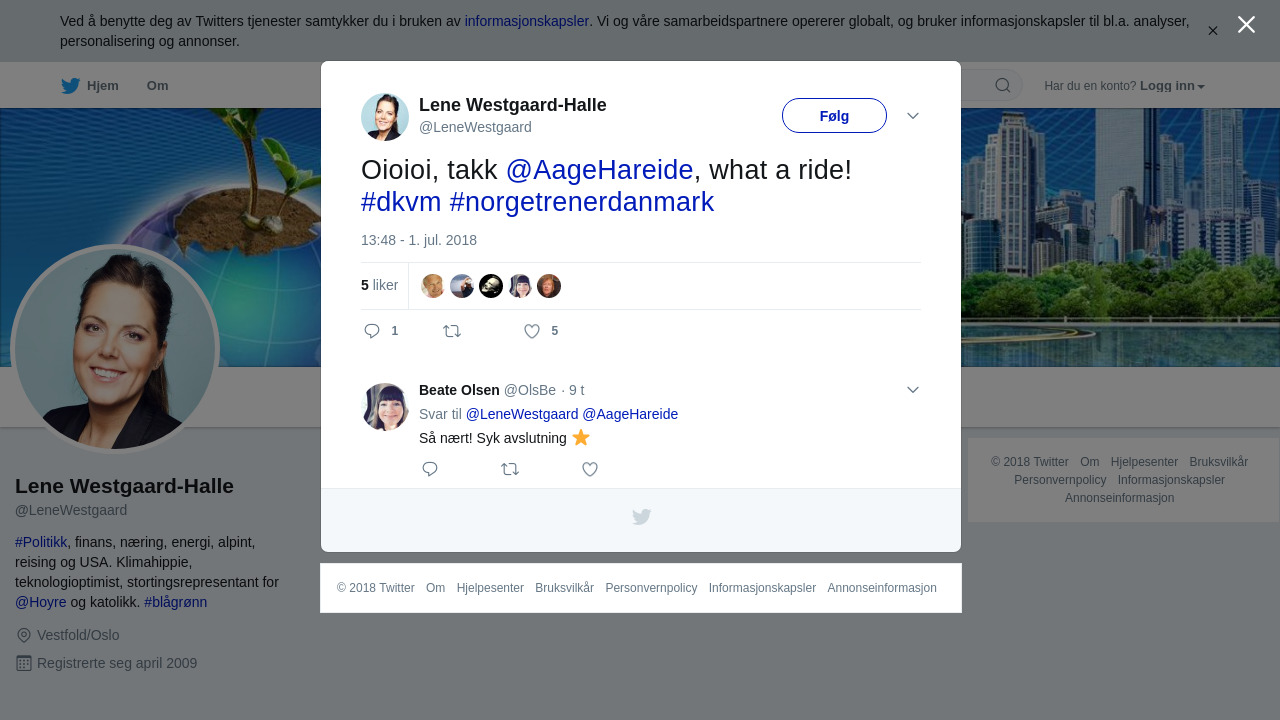1280x720 pixels.
Task: Open the #Politikk hashtag in bio
Action: 41,542
